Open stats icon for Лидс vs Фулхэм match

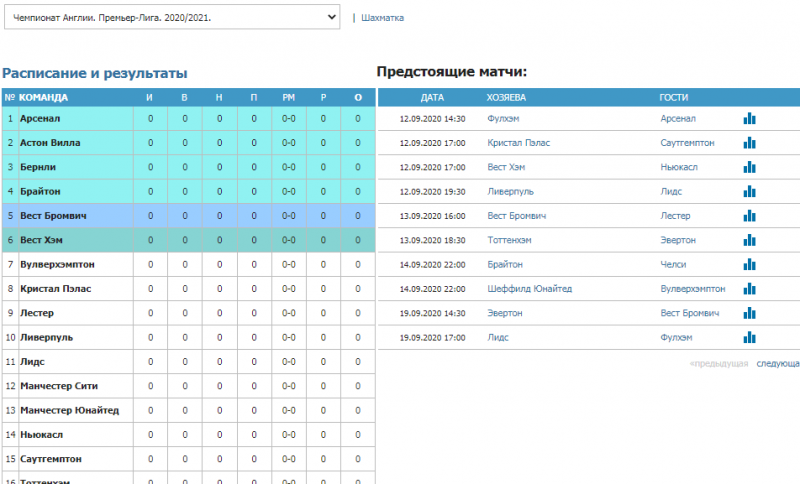(x=749, y=338)
